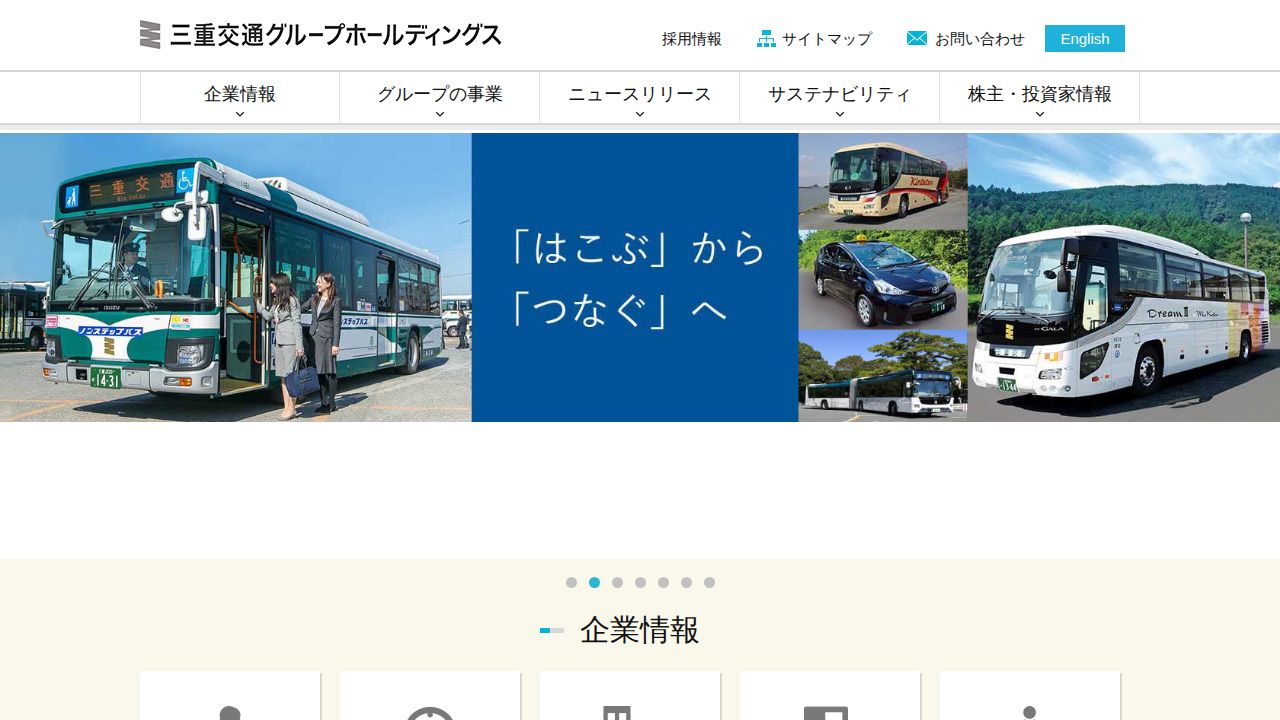
Task: Open サステナビリティ menu
Action: point(840,97)
